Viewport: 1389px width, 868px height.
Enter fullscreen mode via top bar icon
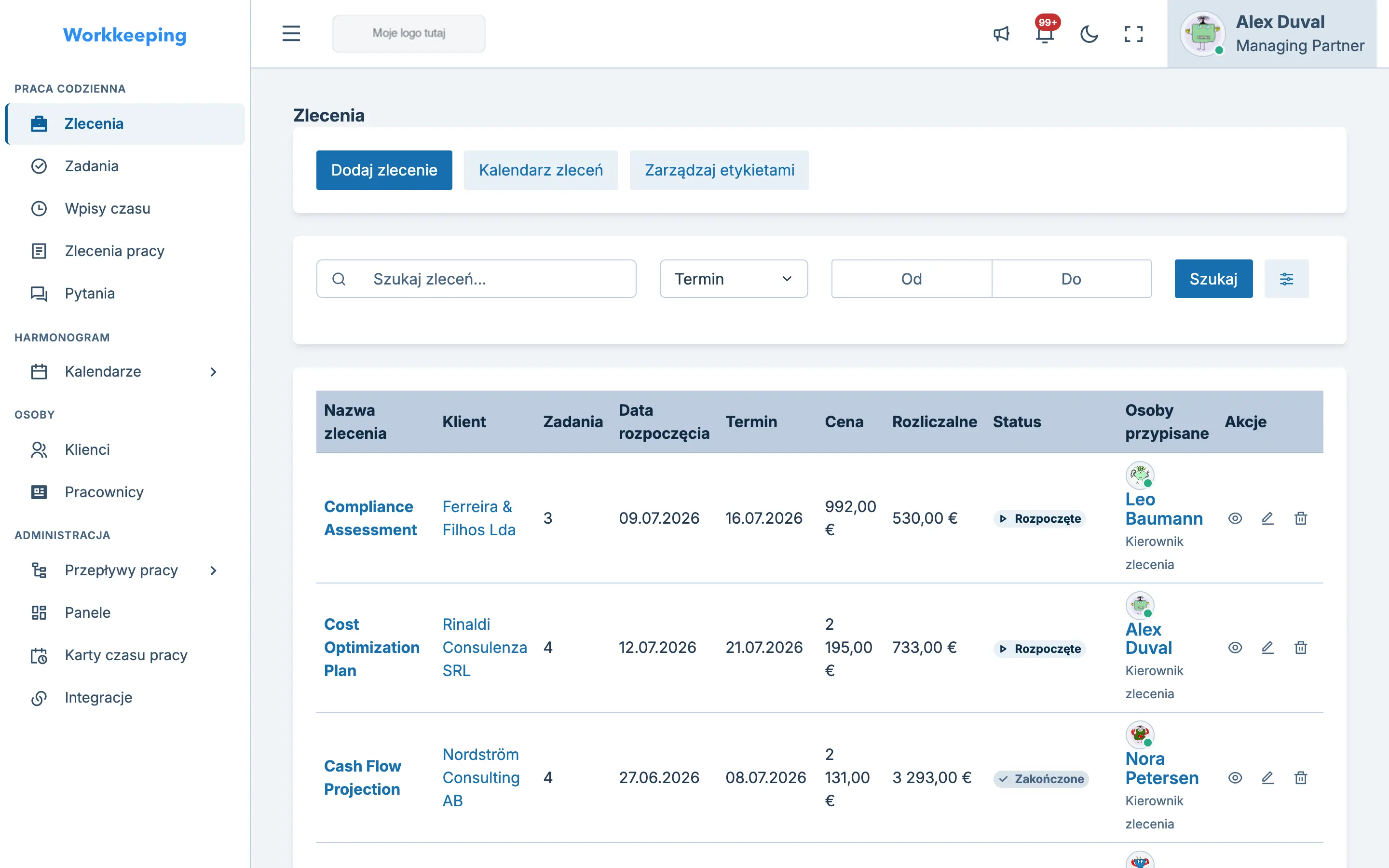(1133, 34)
